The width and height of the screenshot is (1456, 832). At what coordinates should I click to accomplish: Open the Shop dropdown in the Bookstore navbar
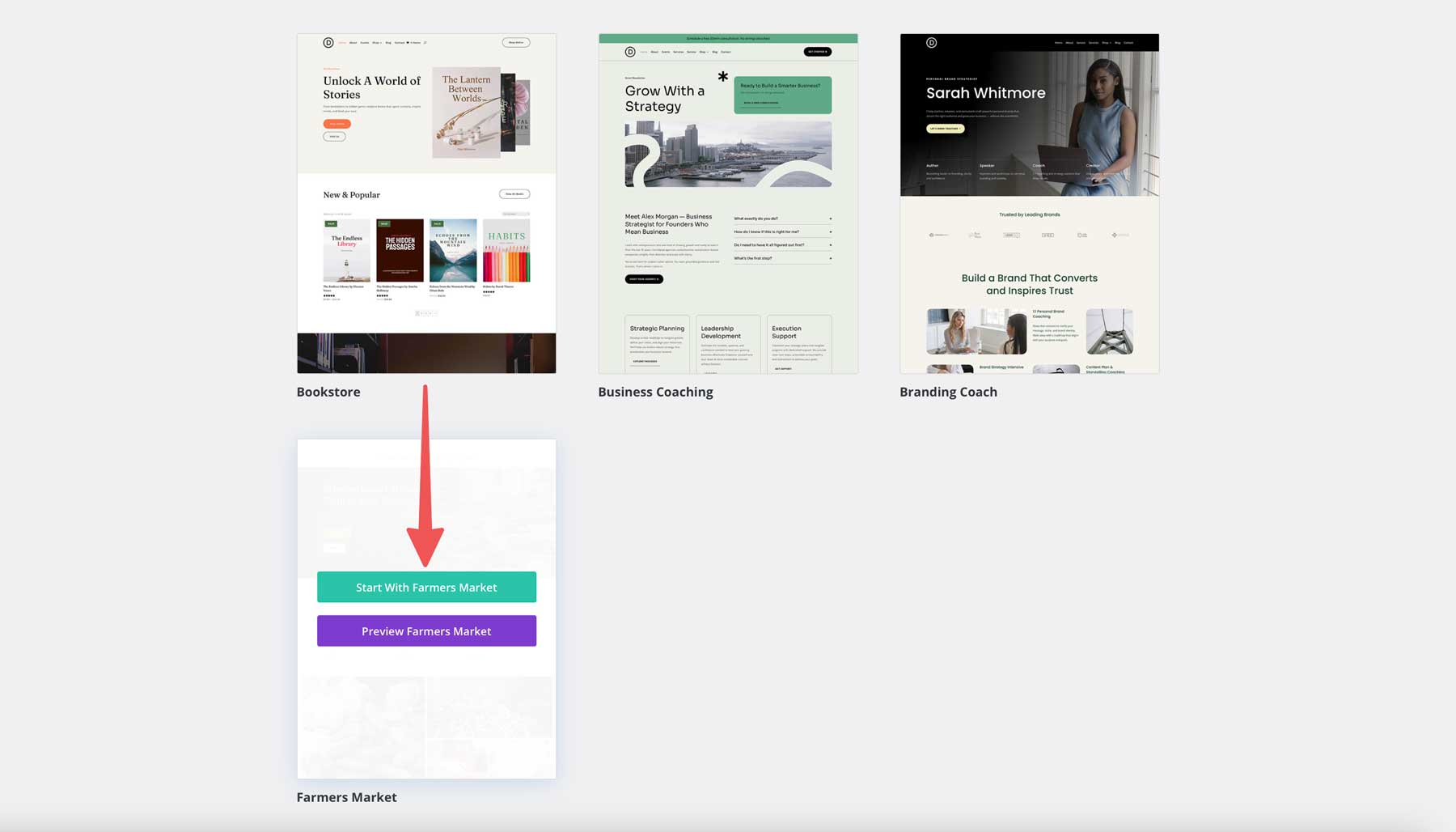[x=375, y=42]
